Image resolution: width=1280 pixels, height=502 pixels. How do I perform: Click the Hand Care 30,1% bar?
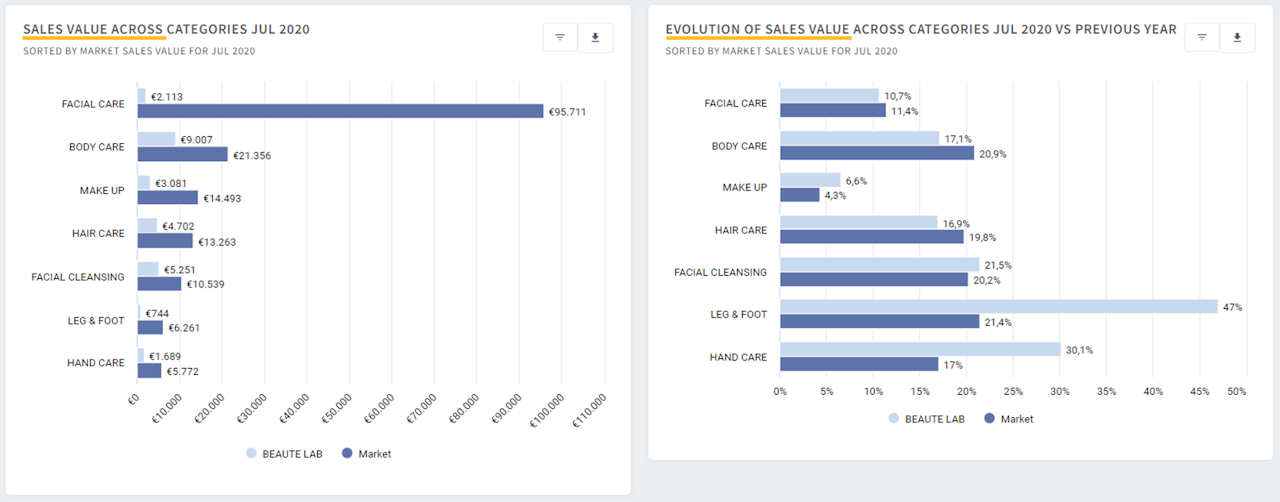coord(919,350)
